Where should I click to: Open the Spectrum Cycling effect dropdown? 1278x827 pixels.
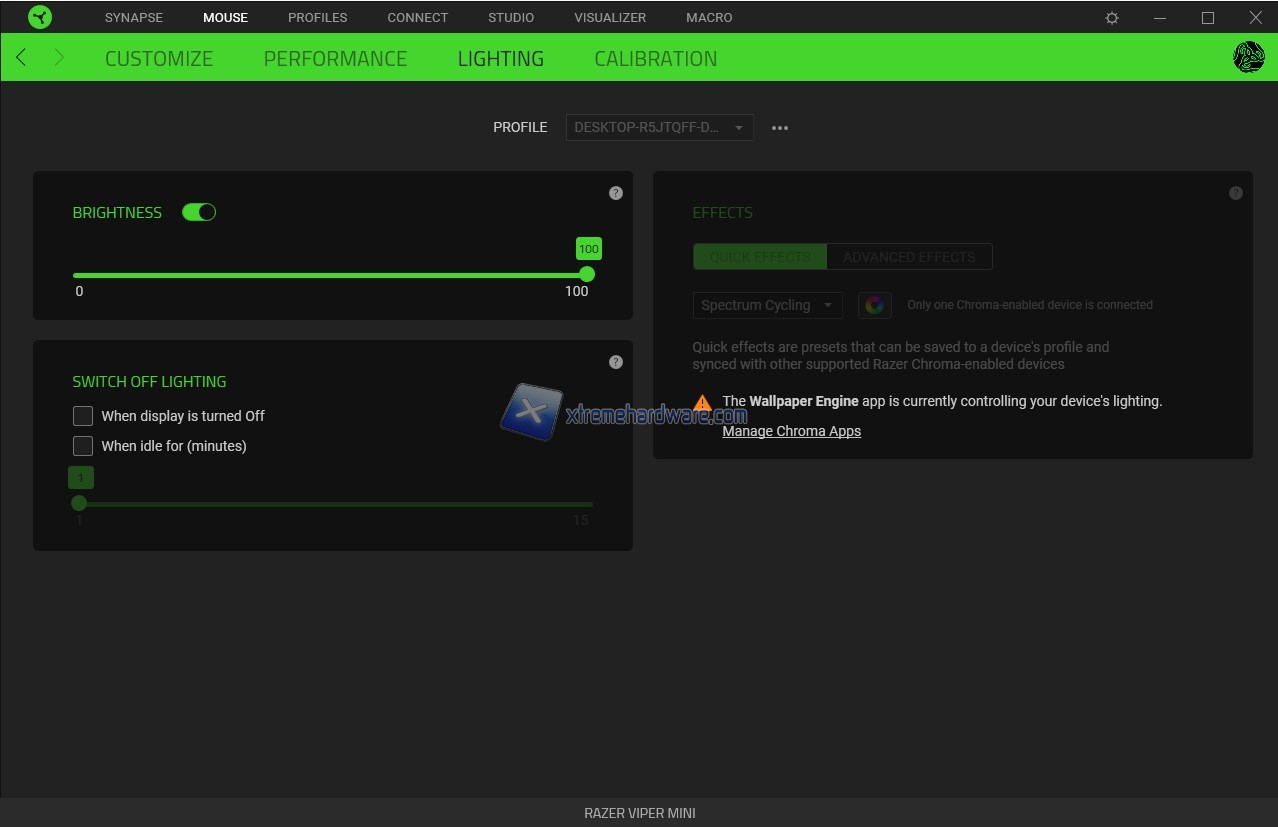tap(767, 305)
